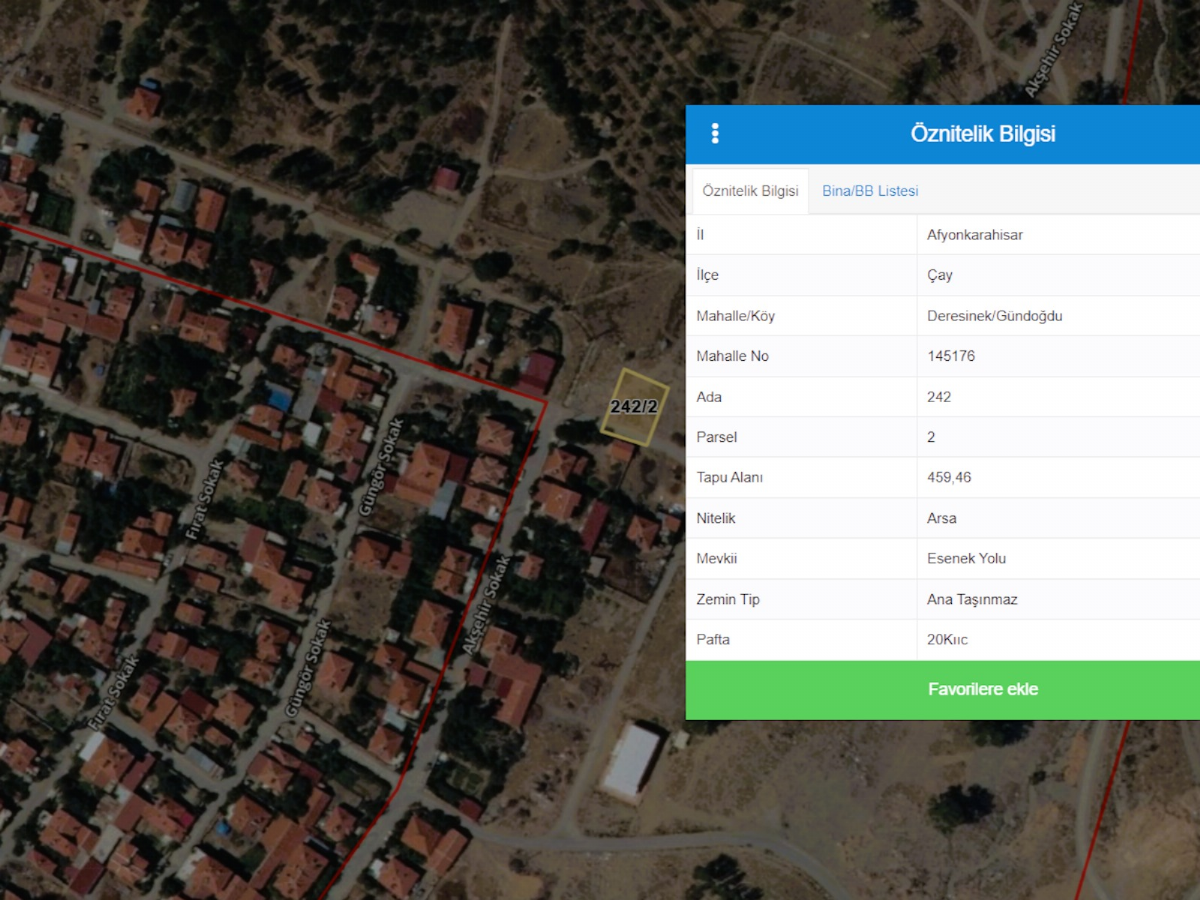Image resolution: width=1200 pixels, height=900 pixels.
Task: Click the Favorilere ekle button
Action: pyautogui.click(x=983, y=689)
